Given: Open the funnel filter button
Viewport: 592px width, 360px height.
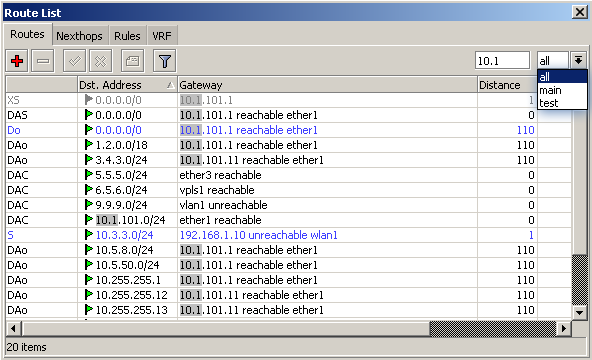Looking at the screenshot, I should coord(165,61).
